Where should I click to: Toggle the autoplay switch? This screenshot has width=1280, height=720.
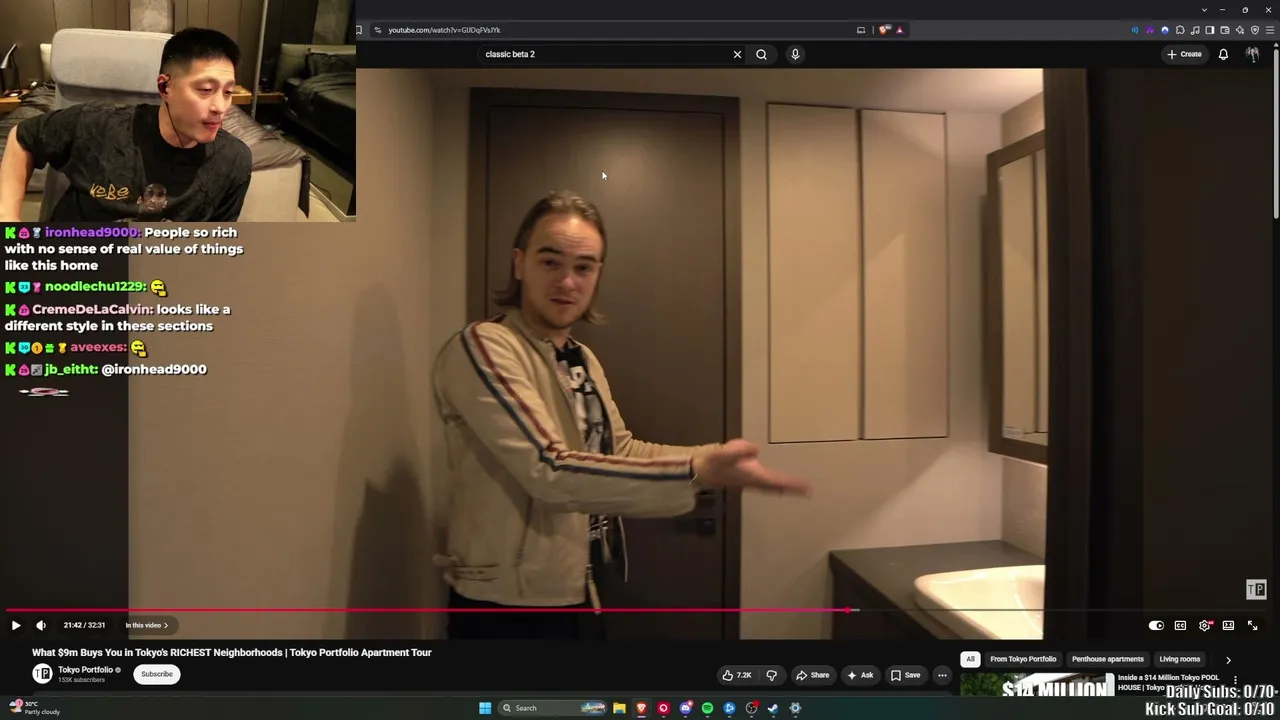(x=1156, y=625)
